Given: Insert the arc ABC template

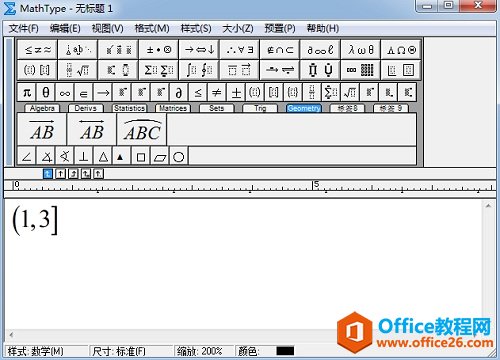Looking at the screenshot, I should pos(142,129).
